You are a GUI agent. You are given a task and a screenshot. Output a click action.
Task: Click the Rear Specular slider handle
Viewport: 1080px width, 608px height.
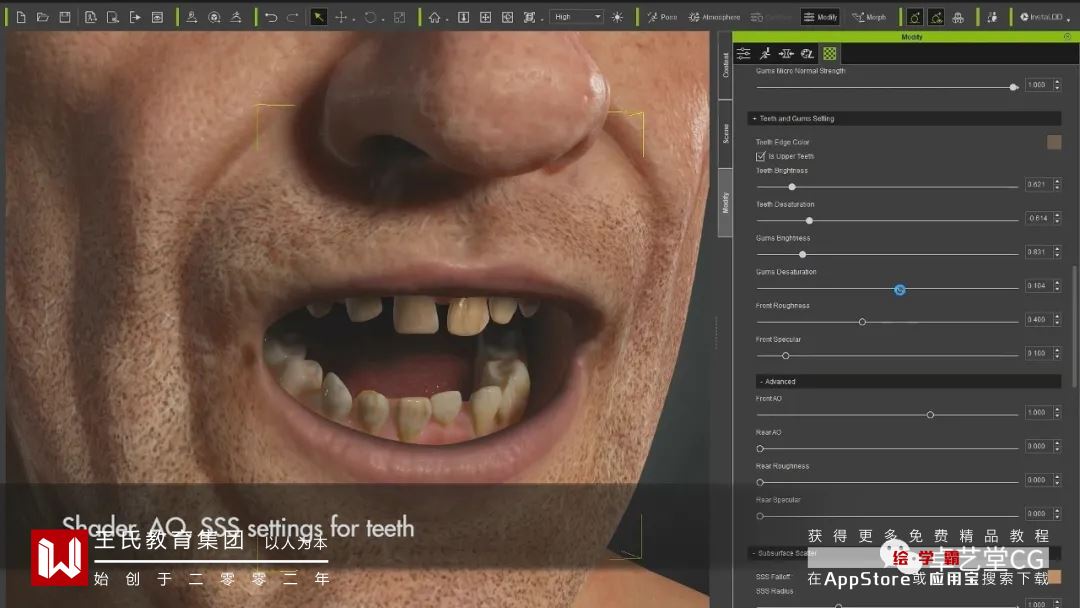760,516
